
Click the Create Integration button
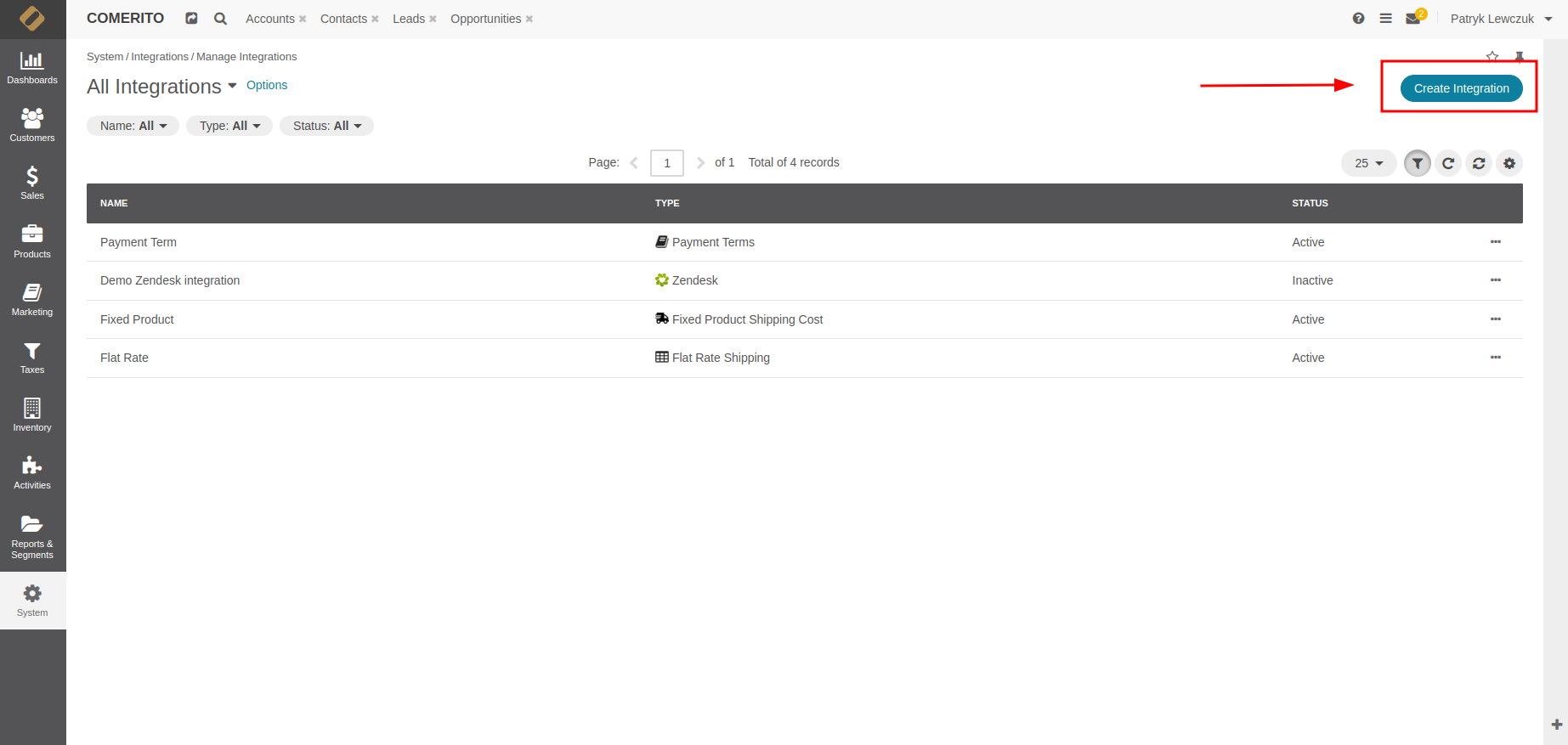click(1461, 88)
